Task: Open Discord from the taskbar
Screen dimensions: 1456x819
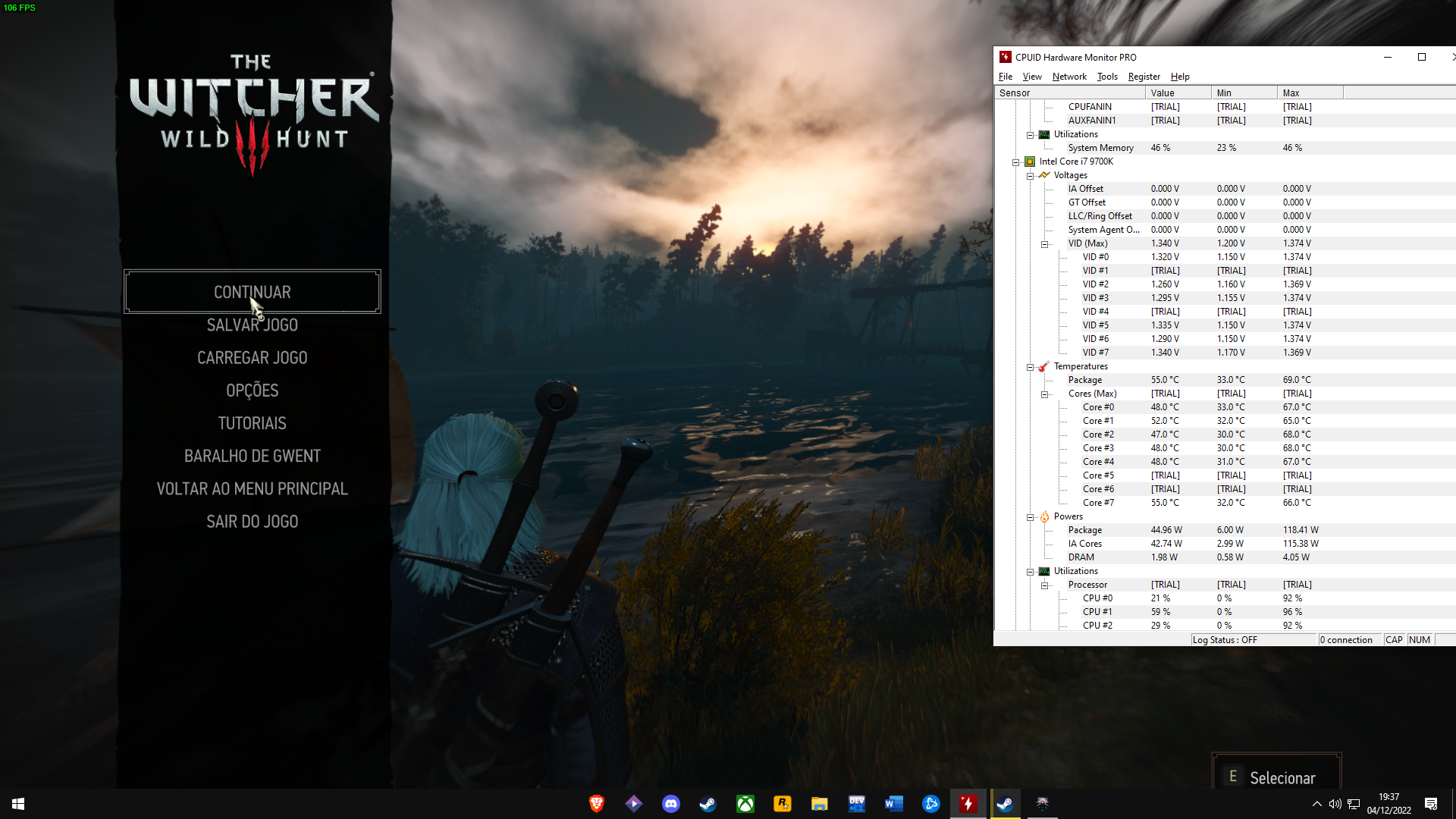Action: click(x=671, y=804)
